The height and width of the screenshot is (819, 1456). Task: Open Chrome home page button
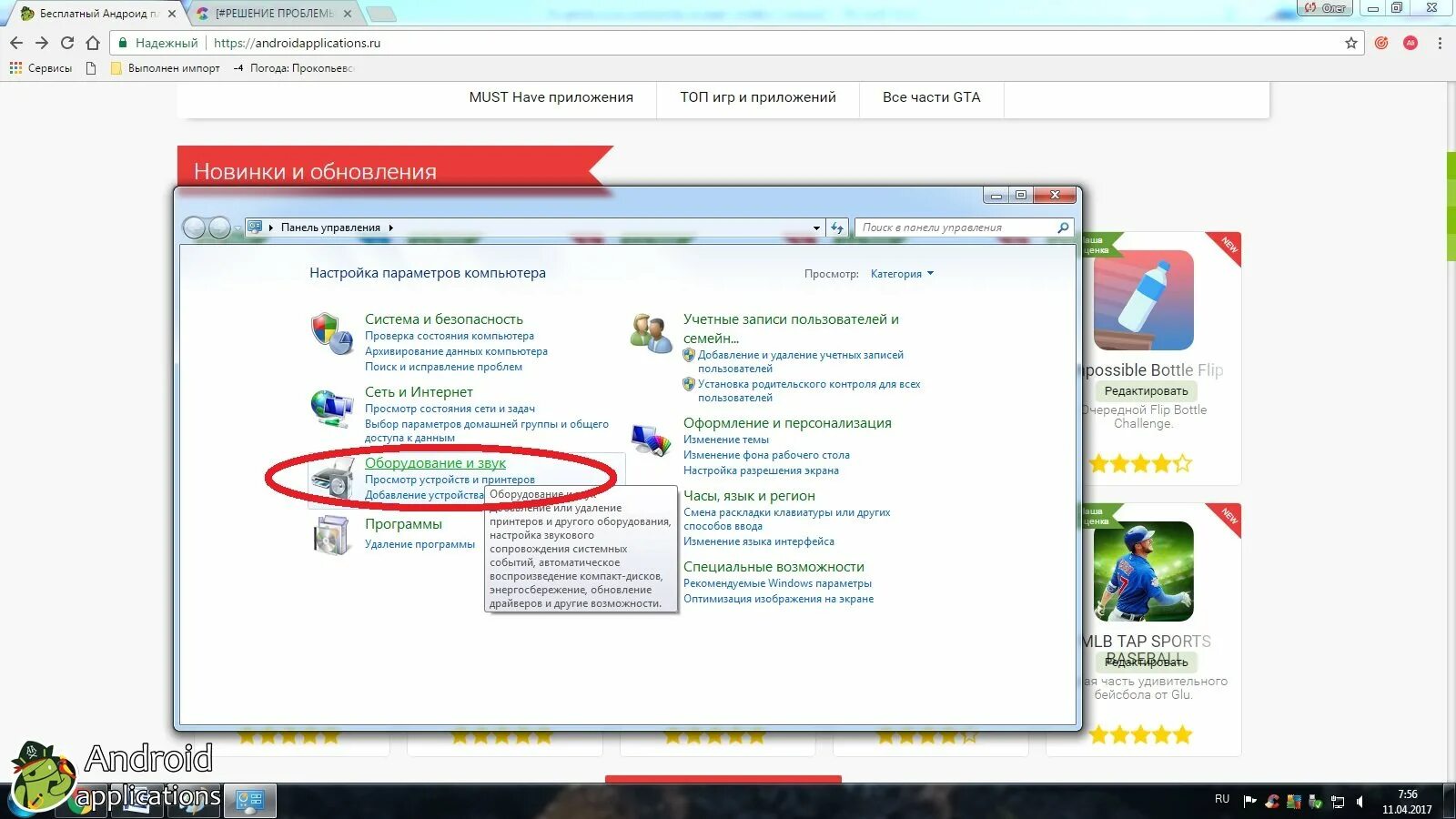point(93,43)
